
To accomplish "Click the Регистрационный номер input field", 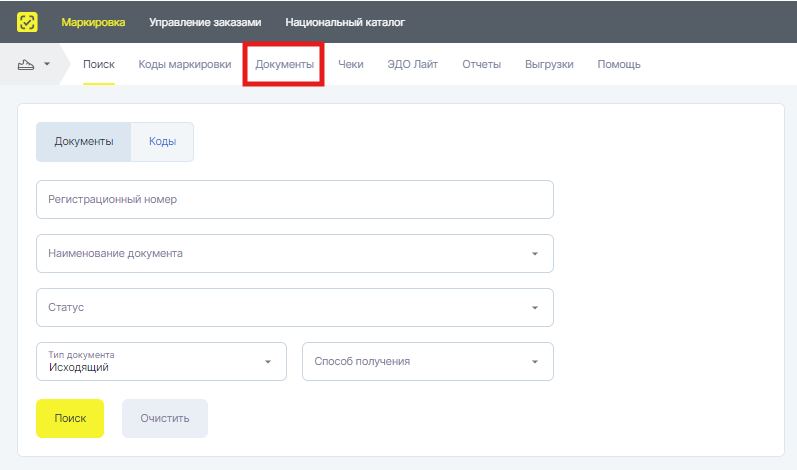I will (294, 199).
